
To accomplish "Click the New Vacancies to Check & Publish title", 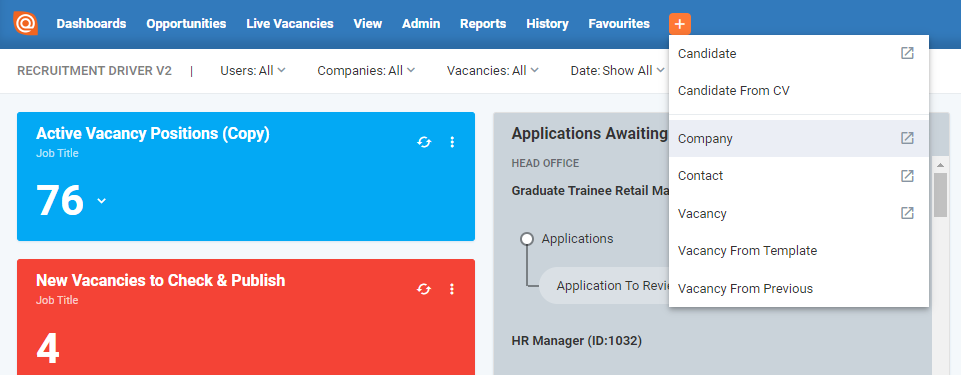I will [161, 280].
